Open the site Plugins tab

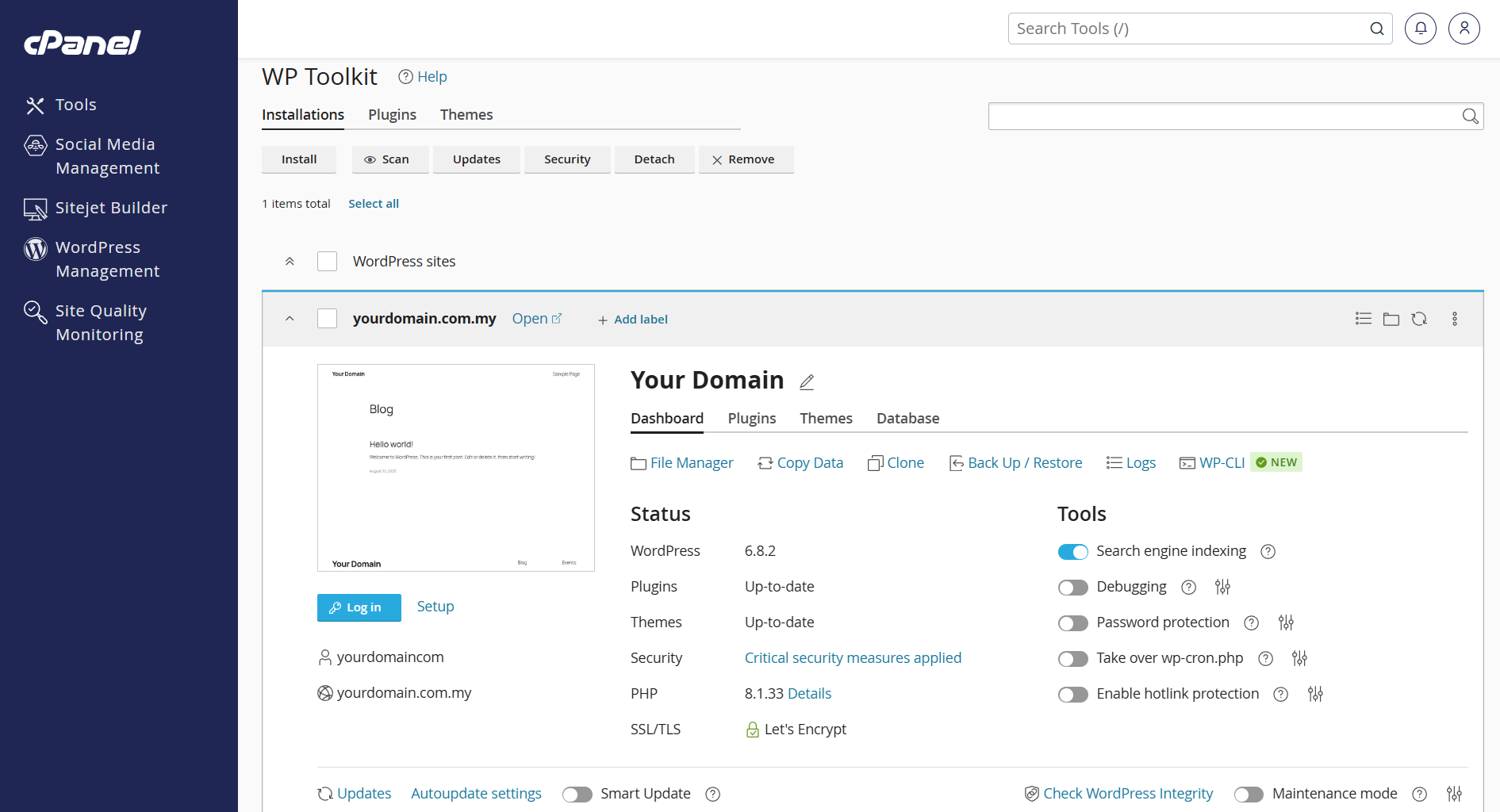[x=752, y=419]
